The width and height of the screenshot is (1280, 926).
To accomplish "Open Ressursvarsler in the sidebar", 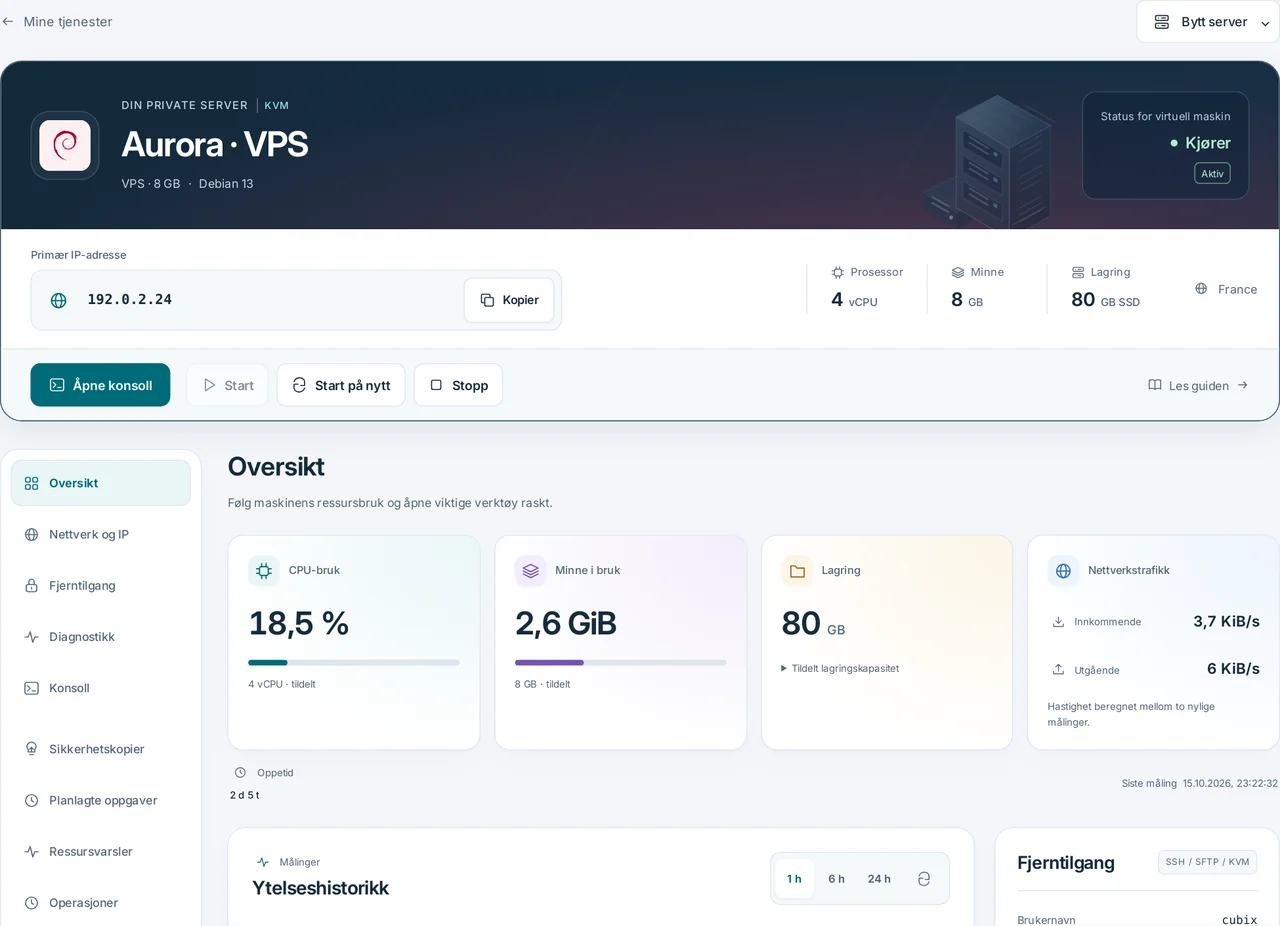I will [101, 852].
